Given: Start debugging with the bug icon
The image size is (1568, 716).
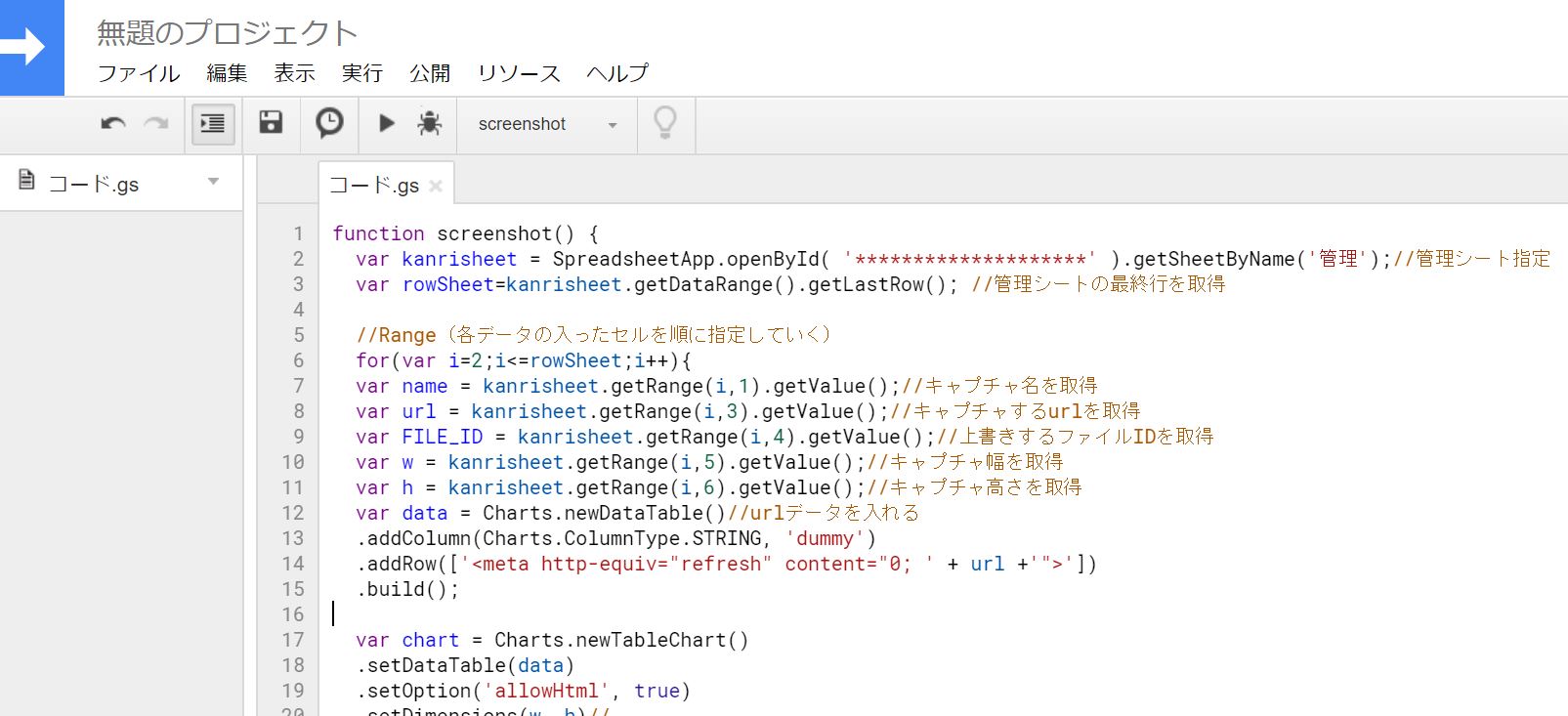Looking at the screenshot, I should click(x=429, y=123).
